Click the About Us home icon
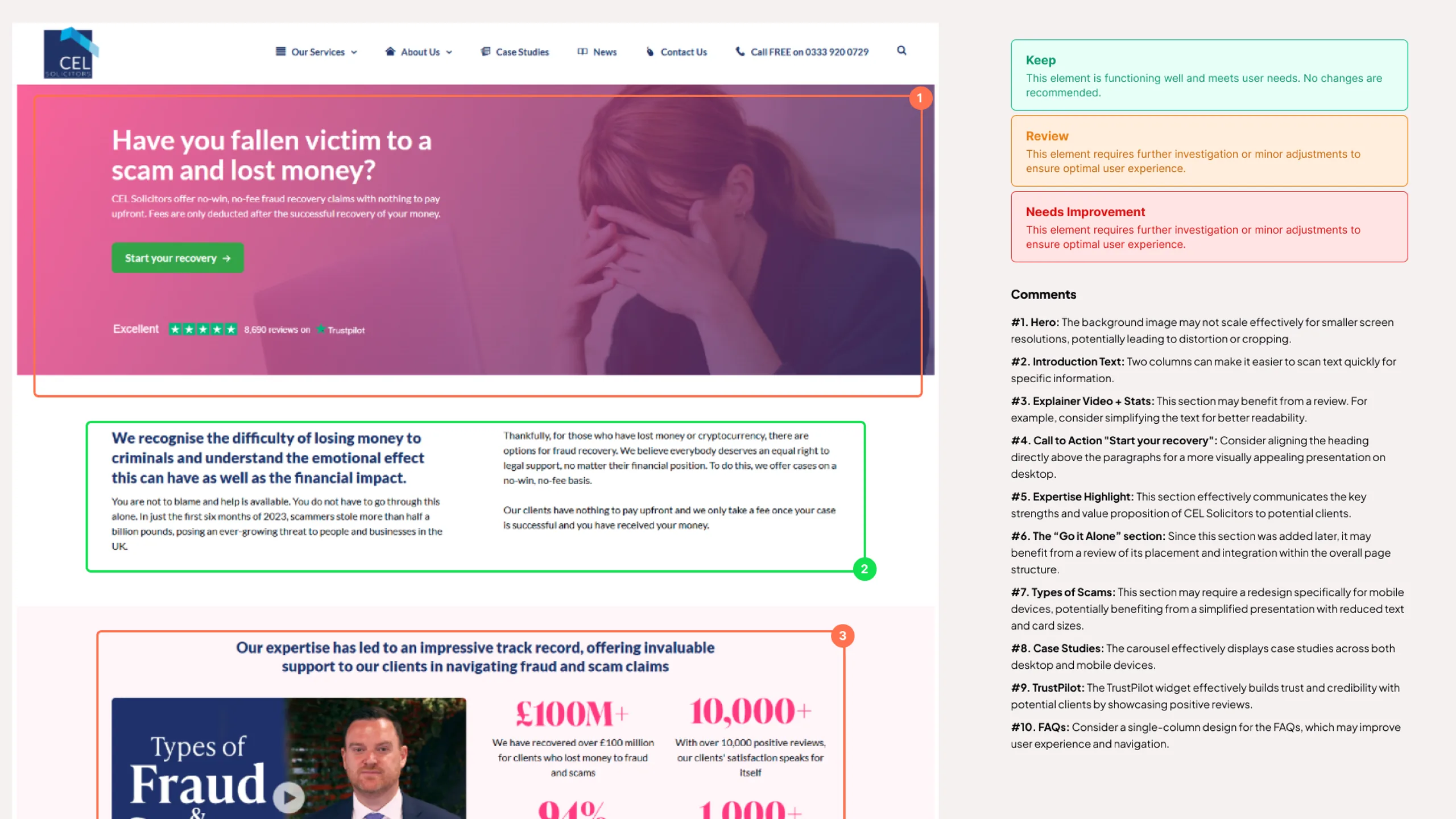 pyautogui.click(x=390, y=51)
